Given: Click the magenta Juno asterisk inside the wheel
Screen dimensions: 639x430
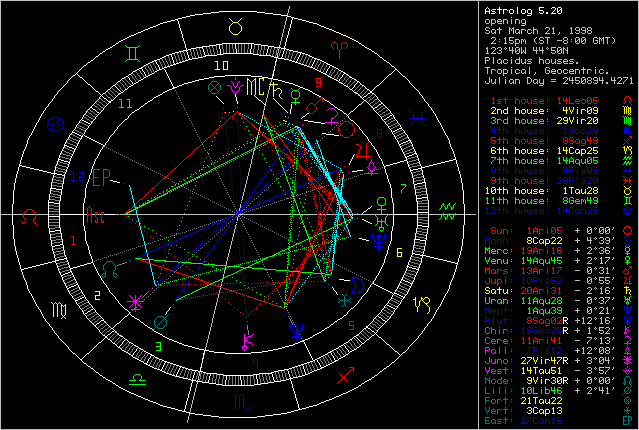Looking at the screenshot, I should point(135,303).
